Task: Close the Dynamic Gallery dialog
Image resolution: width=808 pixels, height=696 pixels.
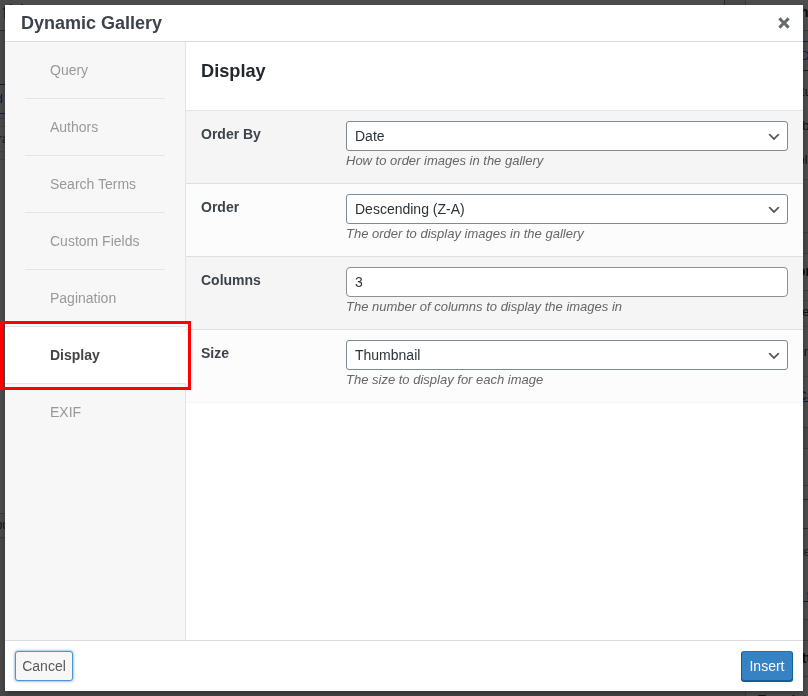Action: tap(783, 23)
